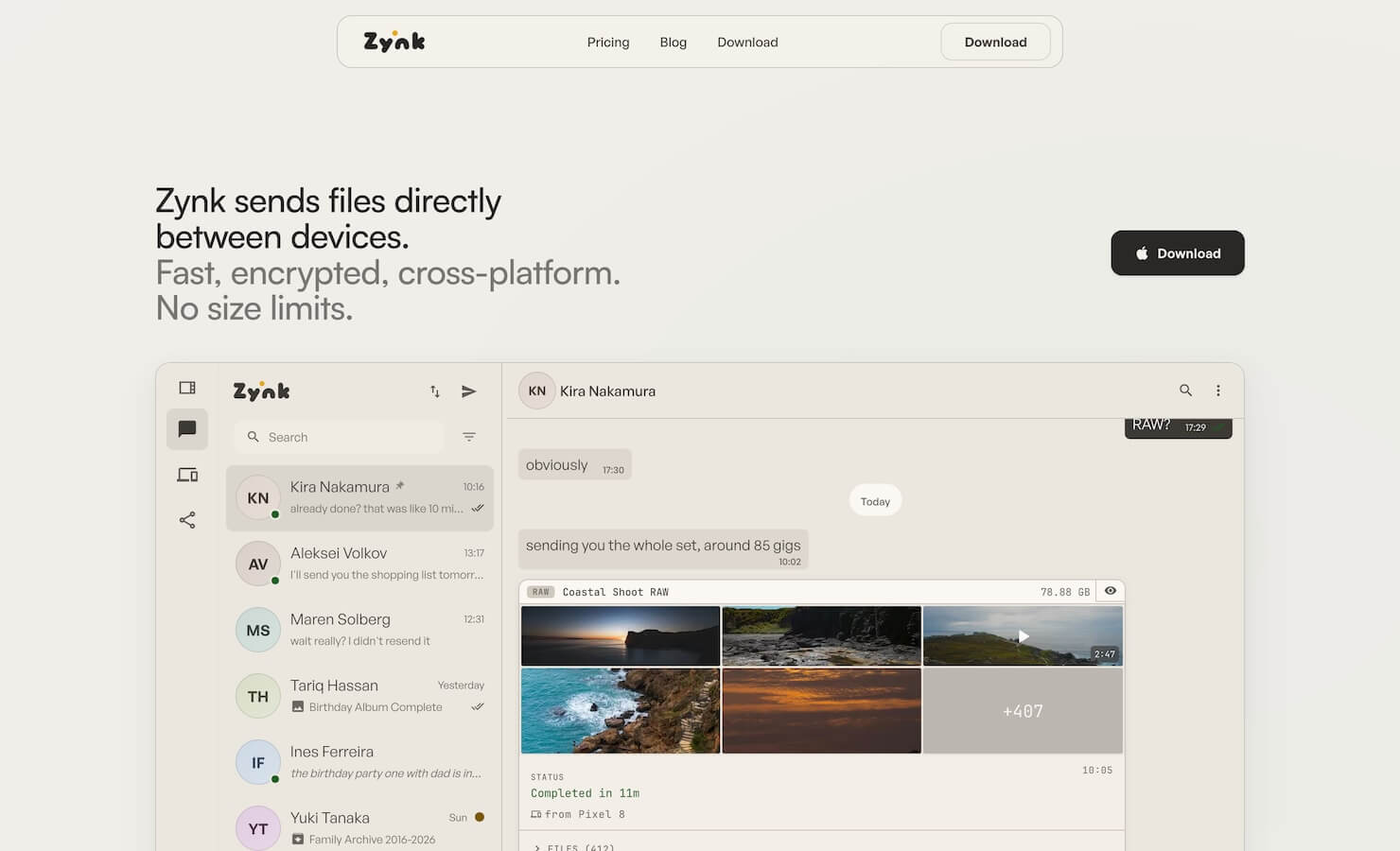Image resolution: width=1400 pixels, height=851 pixels.
Task: Click the Today date chip
Action: [x=875, y=501]
